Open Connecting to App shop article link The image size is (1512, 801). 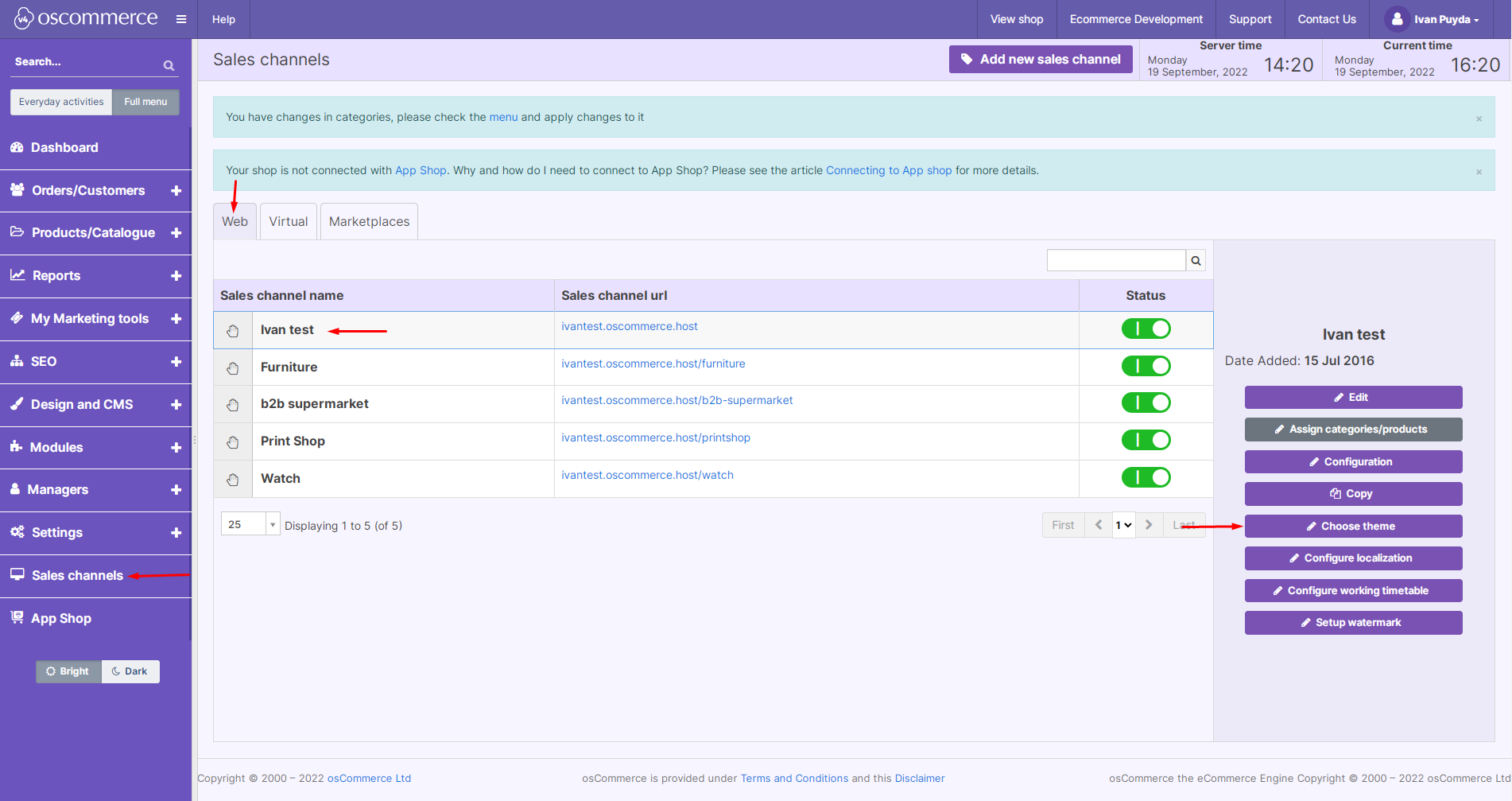click(889, 170)
